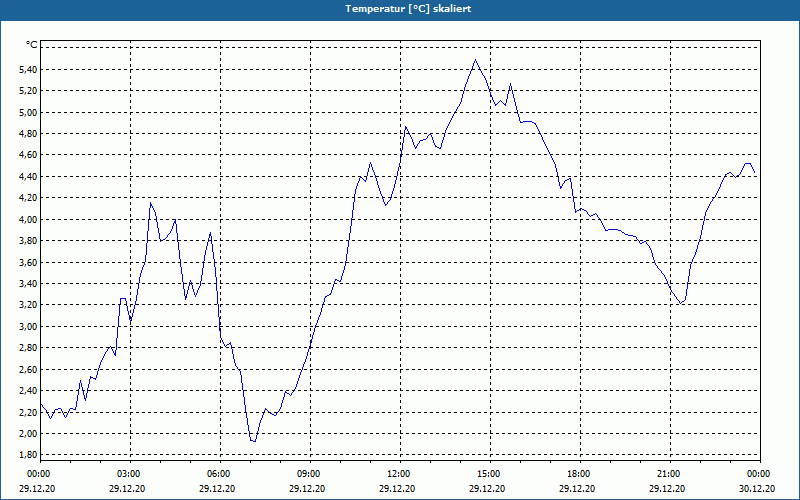The width and height of the screenshot is (800, 500).
Task: Select the 4,80 y-axis label
Action: (x=28, y=134)
